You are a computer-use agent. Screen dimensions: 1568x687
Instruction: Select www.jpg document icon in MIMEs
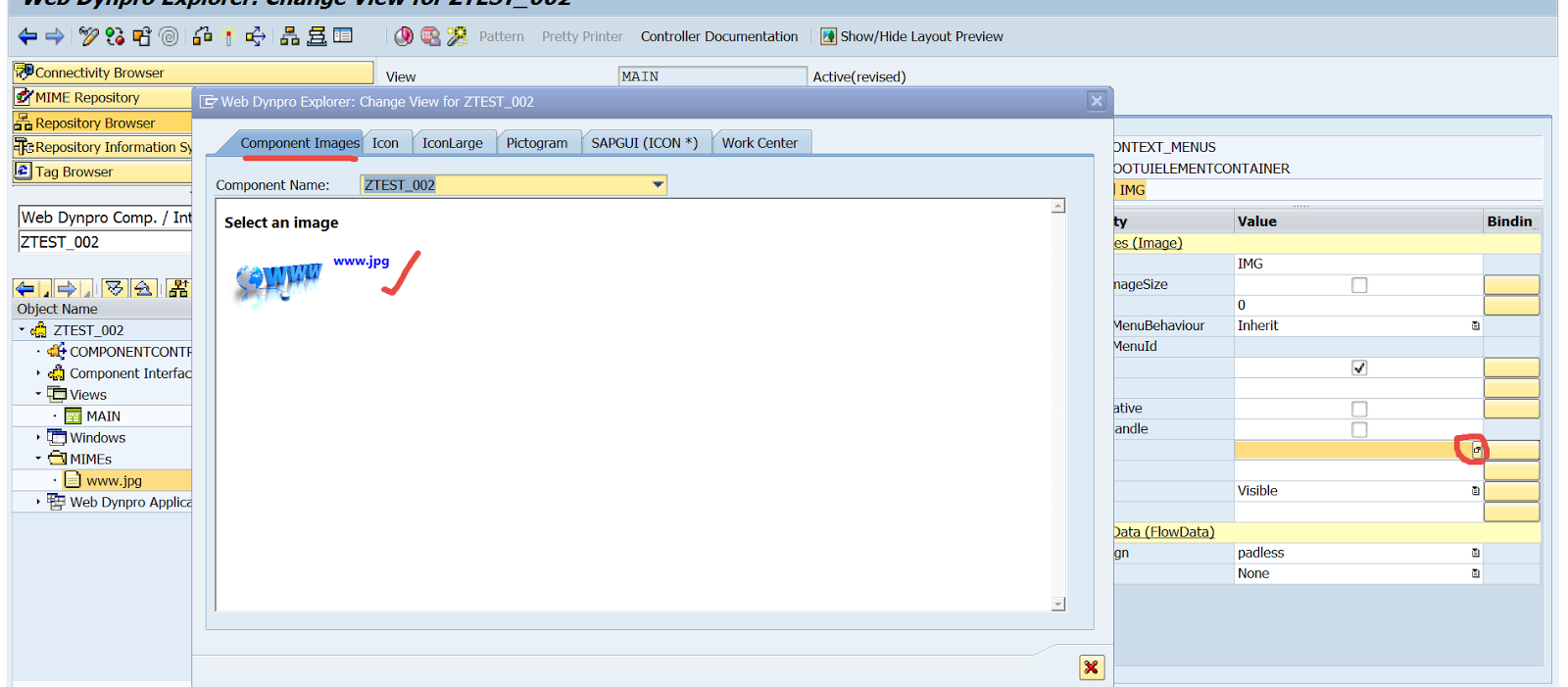point(73,480)
